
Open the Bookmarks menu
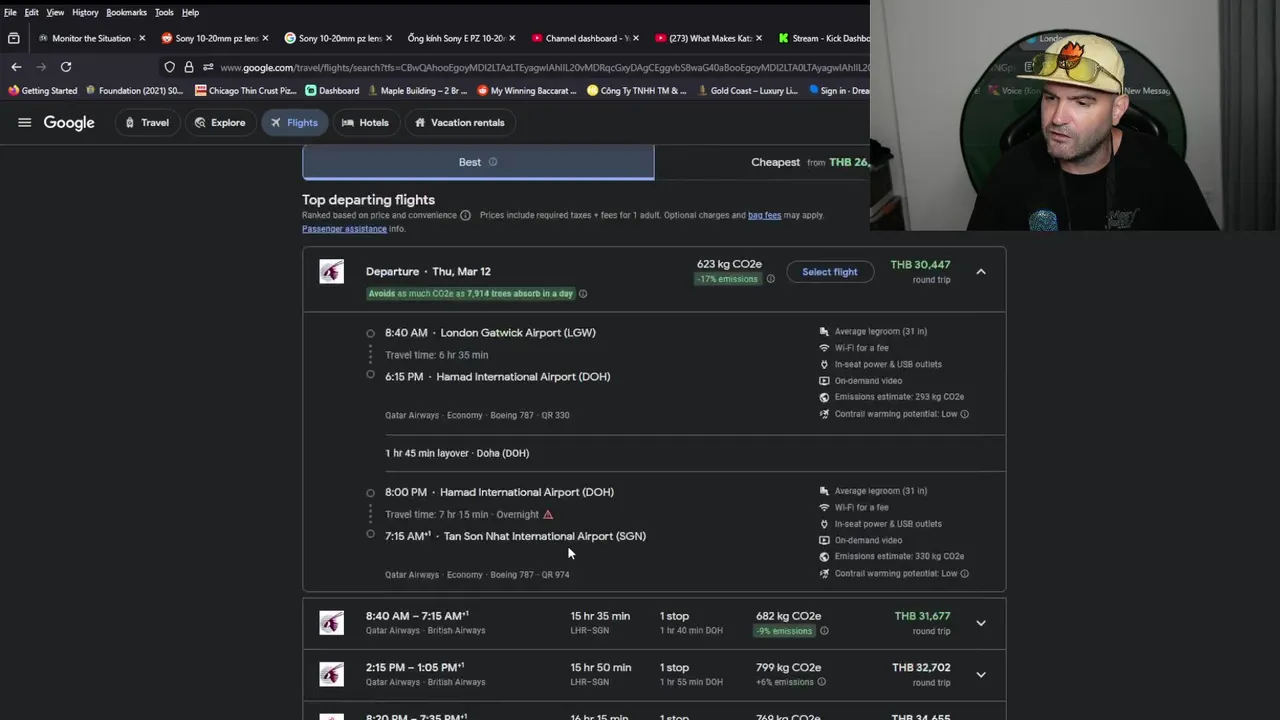point(126,12)
